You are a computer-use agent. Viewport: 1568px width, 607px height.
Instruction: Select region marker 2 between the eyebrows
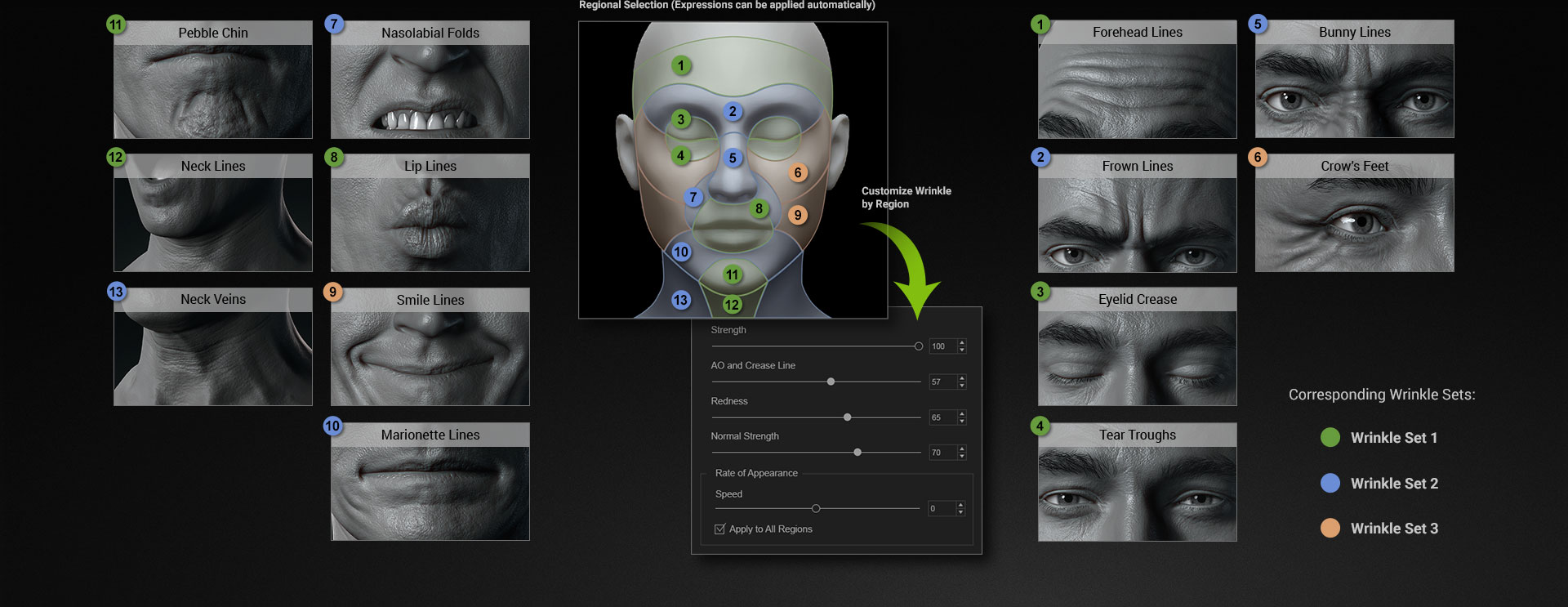[x=733, y=111]
